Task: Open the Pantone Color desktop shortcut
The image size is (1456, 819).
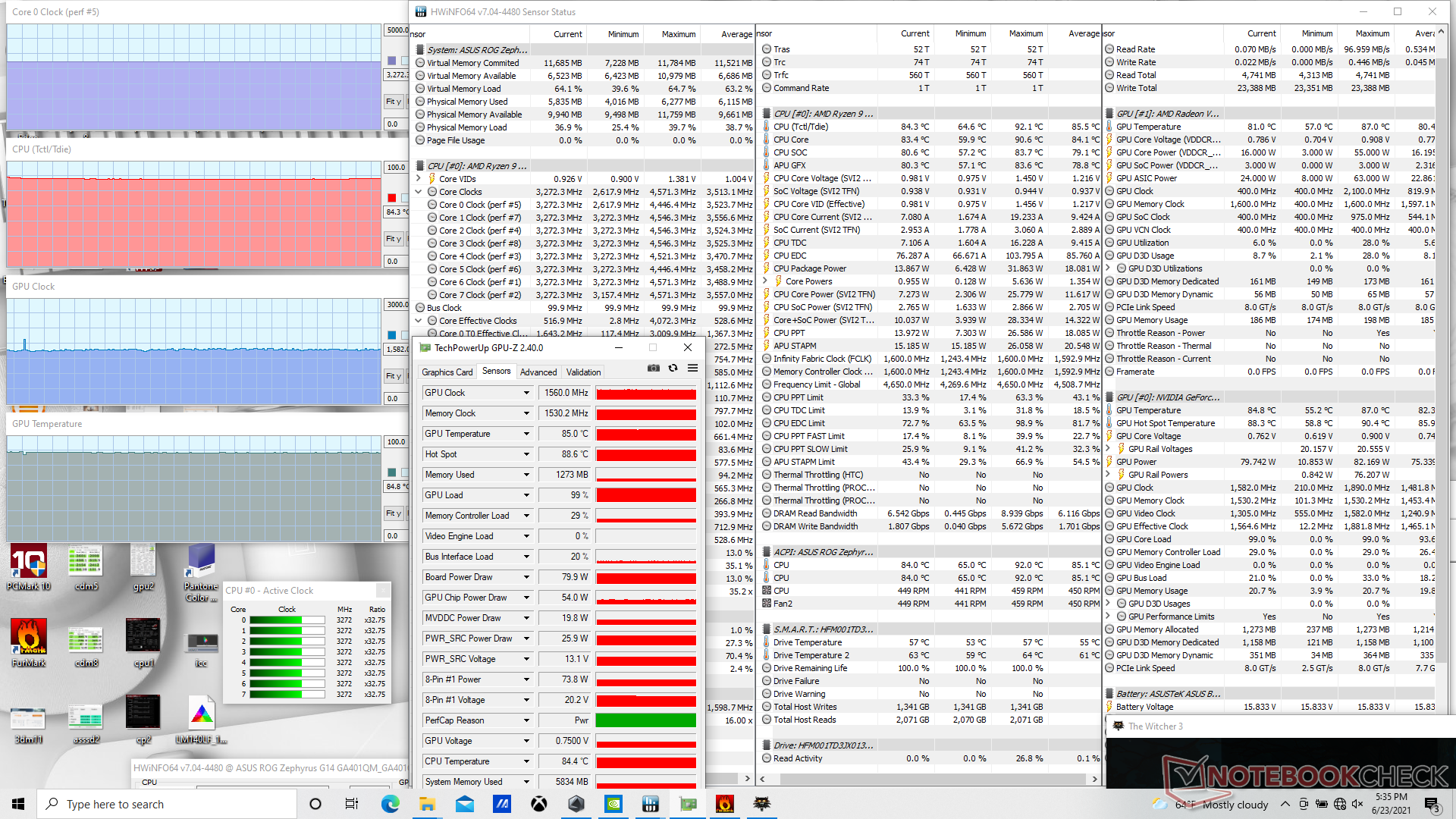Action: 201,573
